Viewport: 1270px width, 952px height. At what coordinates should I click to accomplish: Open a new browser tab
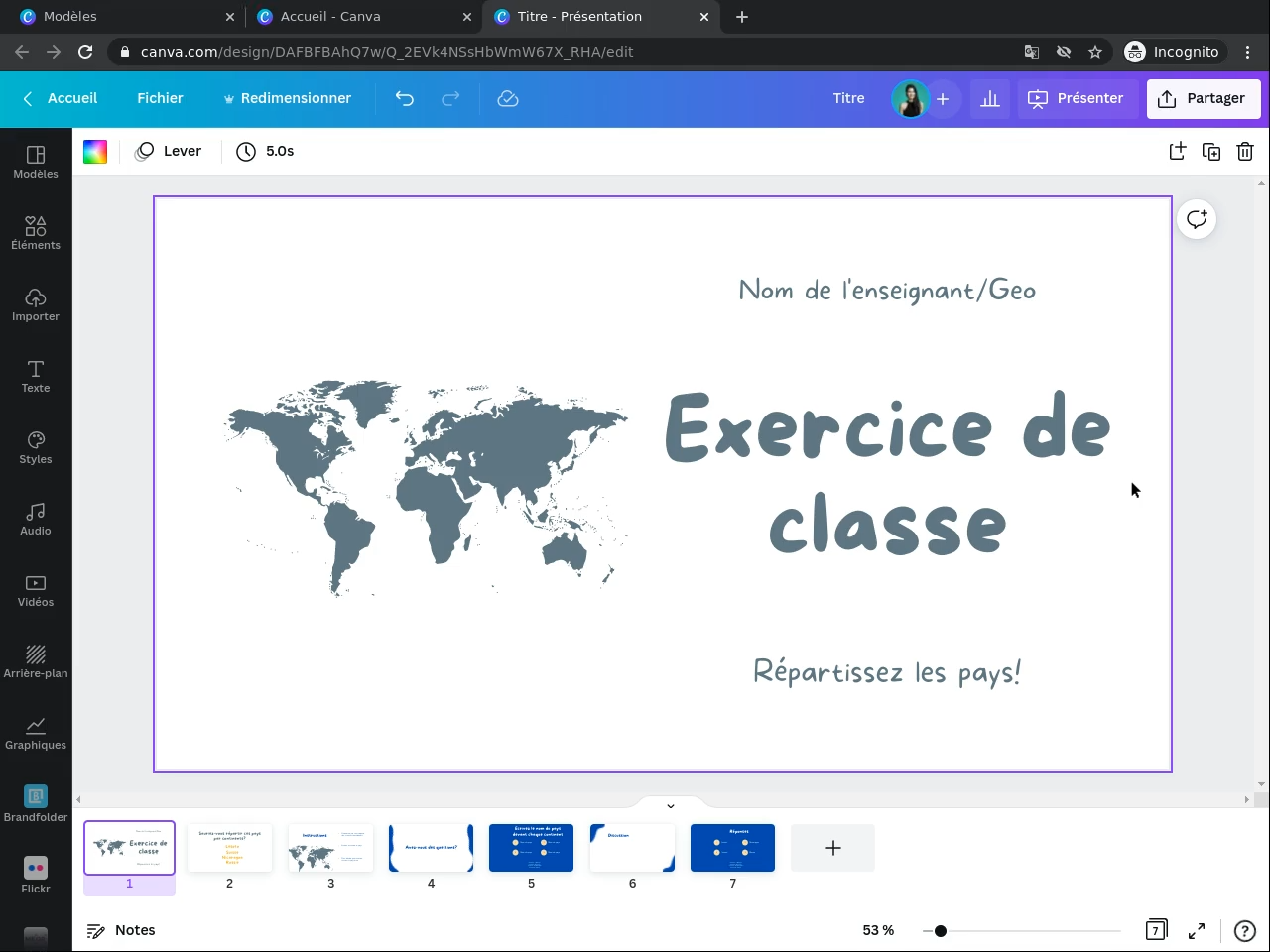coord(742,16)
